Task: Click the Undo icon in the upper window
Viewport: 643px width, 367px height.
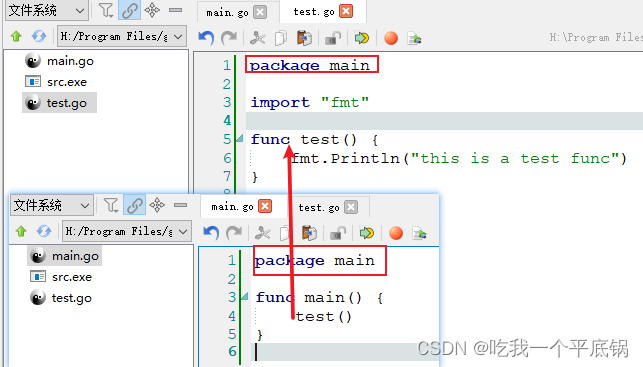Action: pyautogui.click(x=206, y=38)
